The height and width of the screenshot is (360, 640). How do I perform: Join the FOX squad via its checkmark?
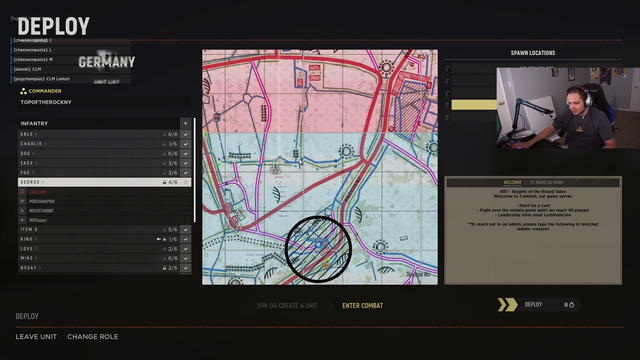[186, 173]
